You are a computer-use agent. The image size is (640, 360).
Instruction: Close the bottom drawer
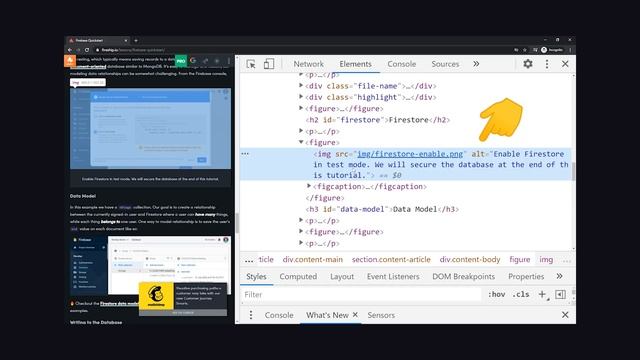565,315
